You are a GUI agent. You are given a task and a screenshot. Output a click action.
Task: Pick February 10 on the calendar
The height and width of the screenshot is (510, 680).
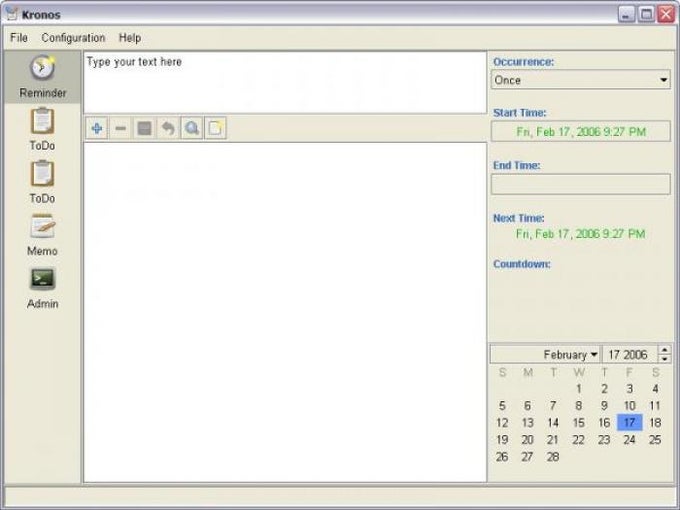[630, 405]
